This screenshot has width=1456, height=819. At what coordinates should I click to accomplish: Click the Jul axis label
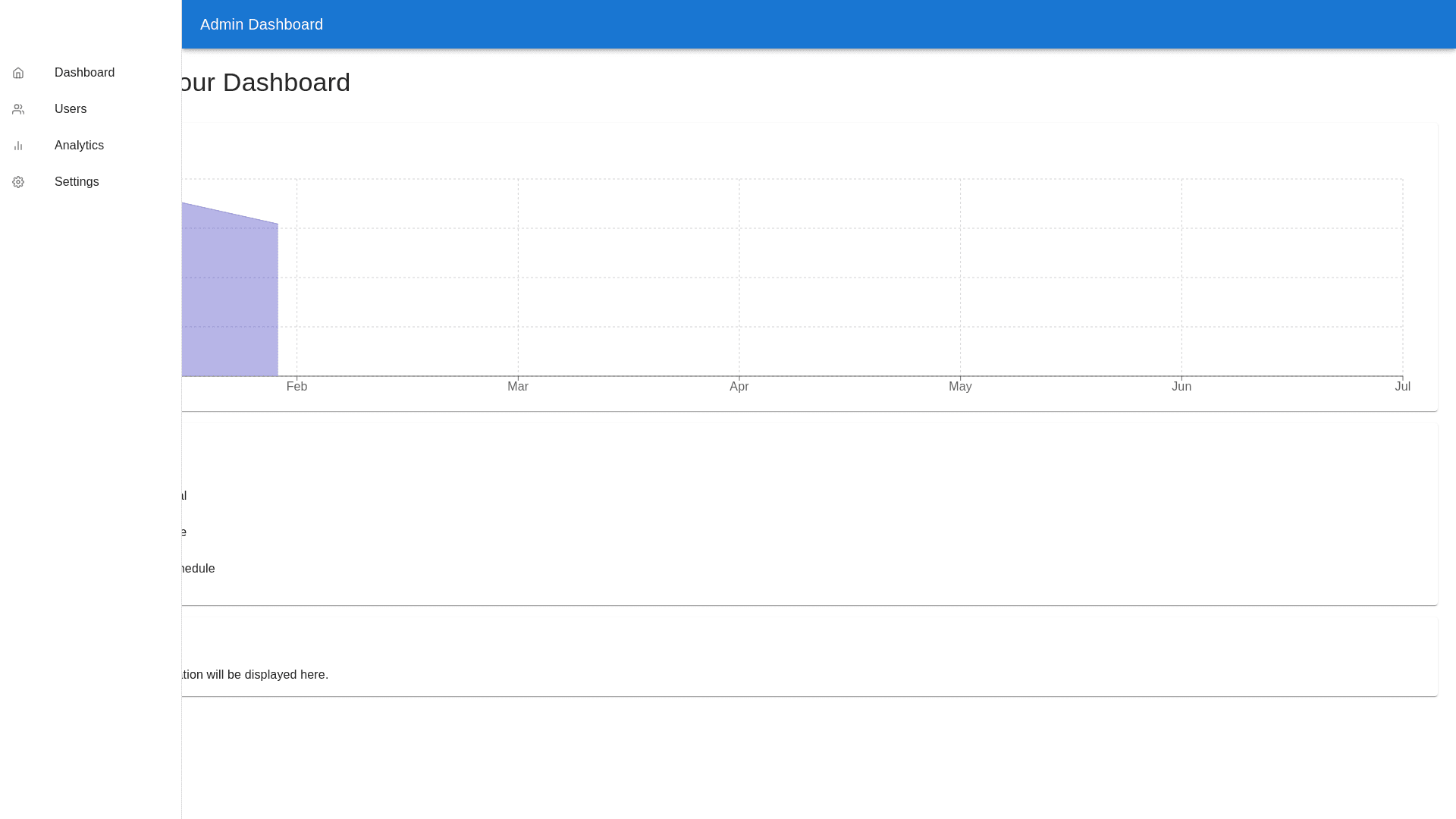[1402, 387]
